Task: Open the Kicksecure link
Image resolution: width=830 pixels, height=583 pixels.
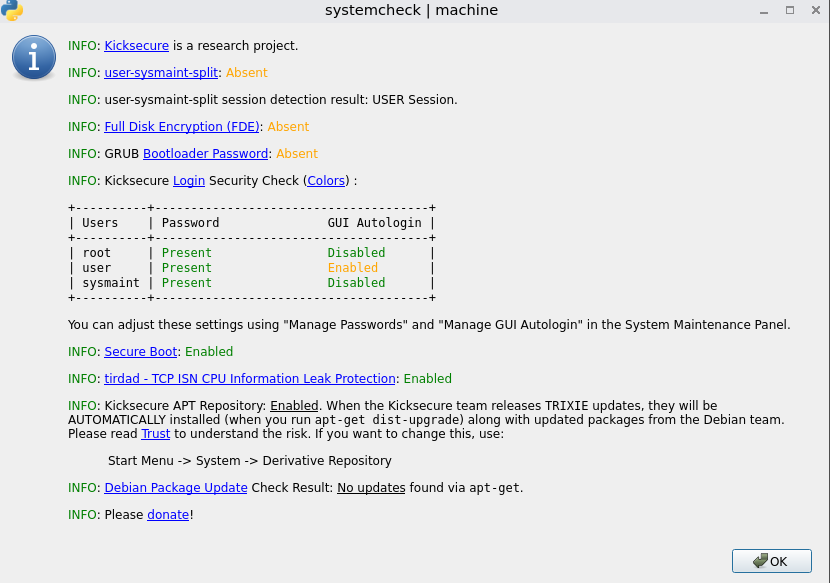Action: 136,46
